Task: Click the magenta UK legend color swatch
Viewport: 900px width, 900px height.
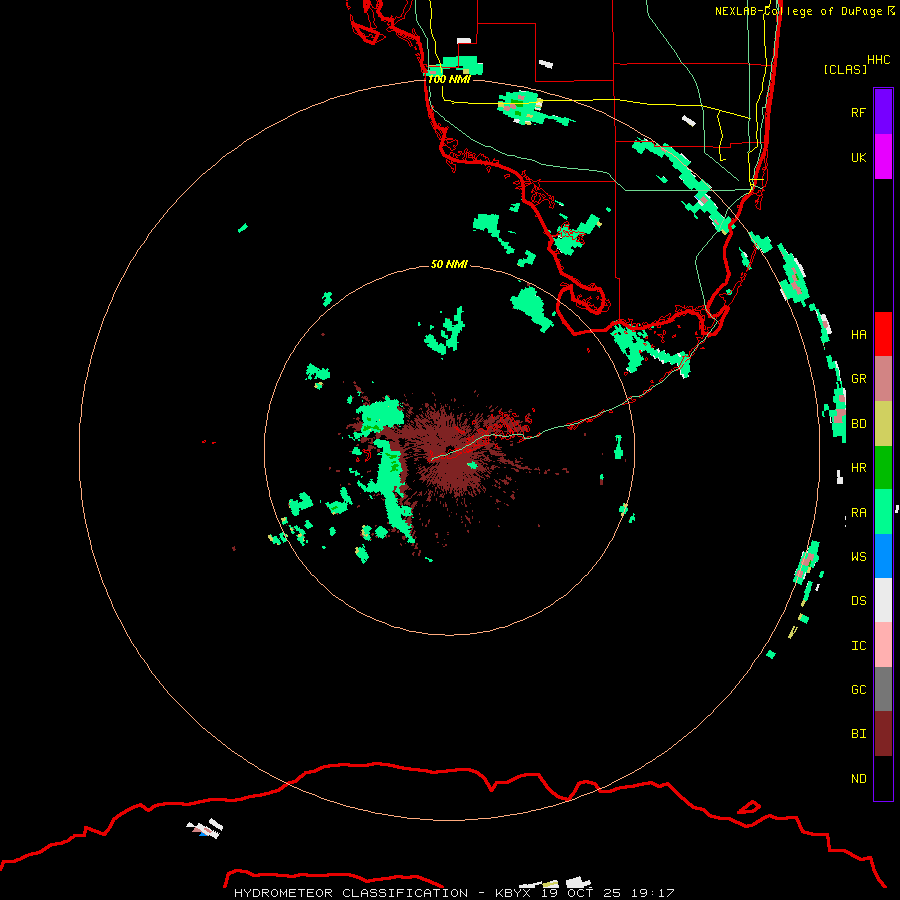Action: (x=883, y=157)
